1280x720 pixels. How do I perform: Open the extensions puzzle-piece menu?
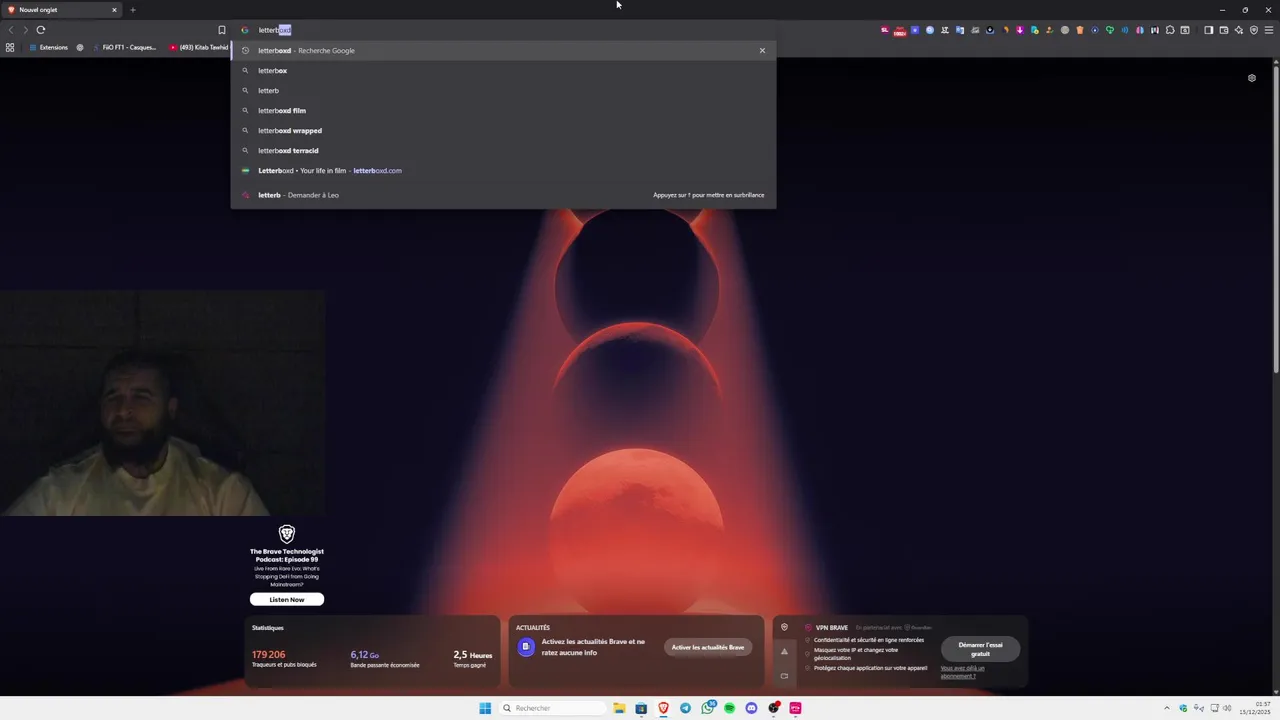[x=1170, y=30]
